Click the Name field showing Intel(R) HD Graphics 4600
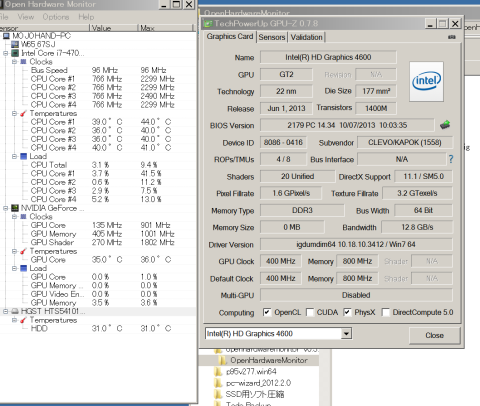The image size is (480, 406). coord(328,57)
